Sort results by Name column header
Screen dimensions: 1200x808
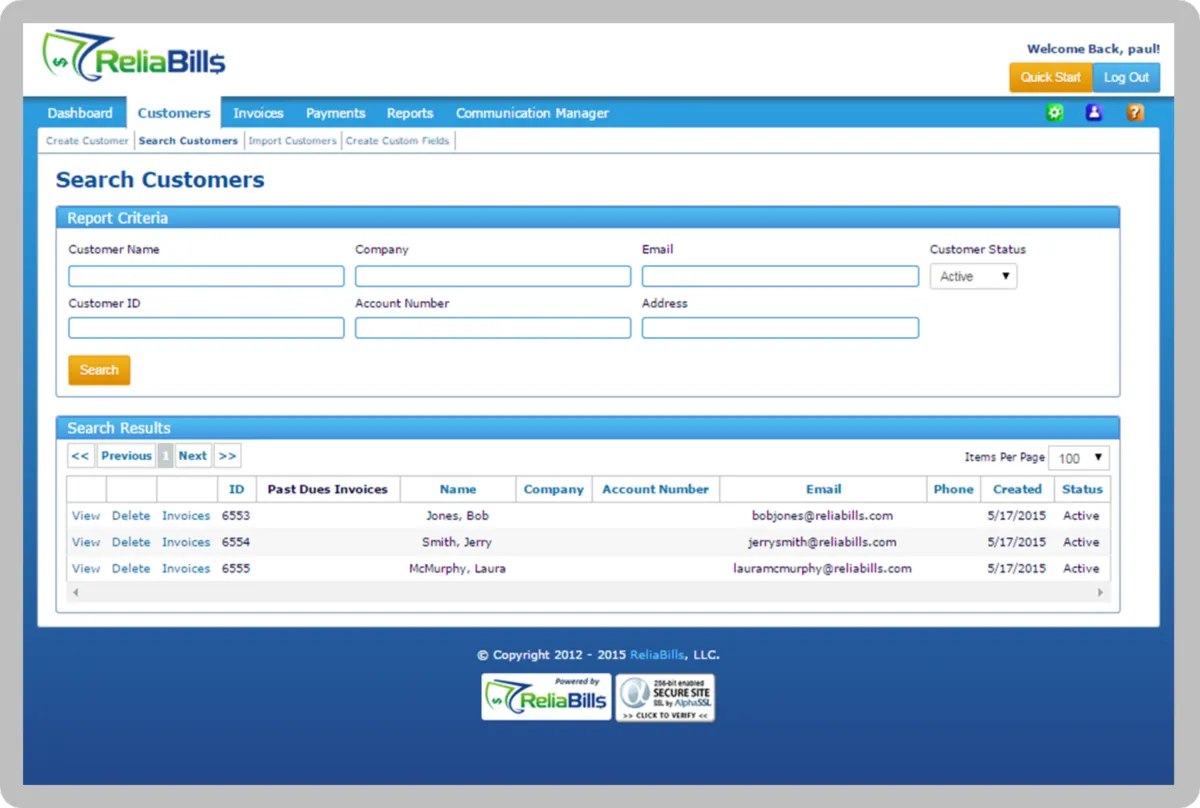click(458, 489)
